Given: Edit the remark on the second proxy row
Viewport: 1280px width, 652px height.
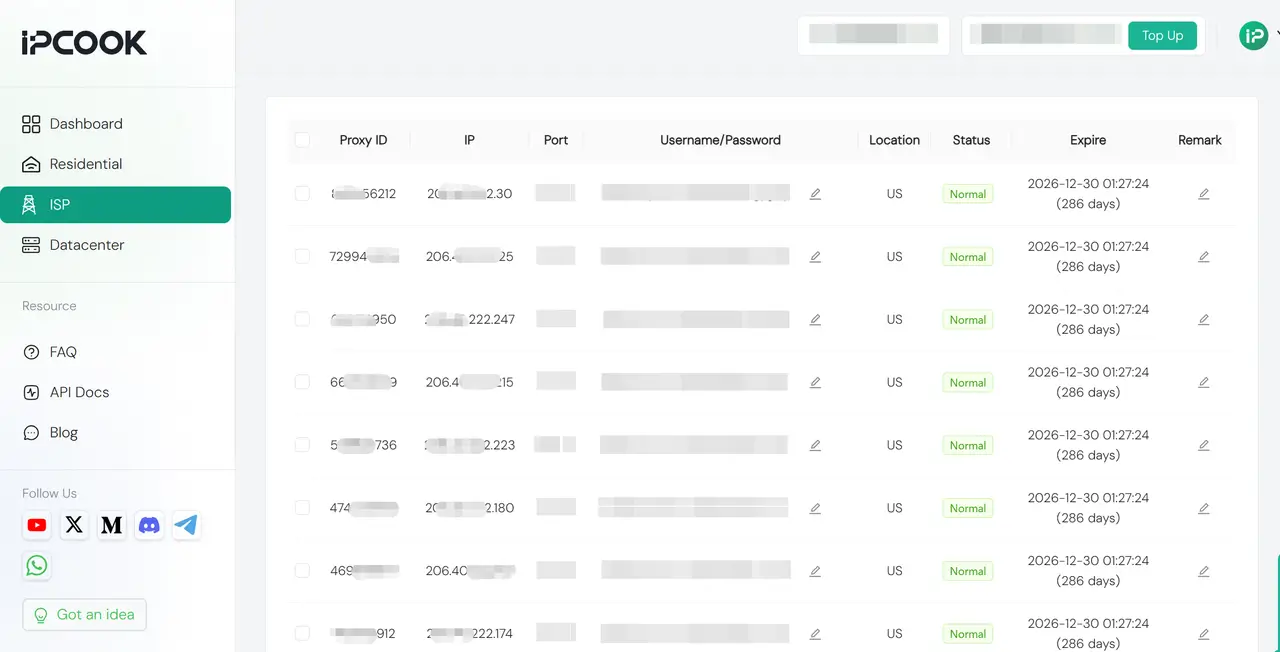Looking at the screenshot, I should pyautogui.click(x=1204, y=256).
